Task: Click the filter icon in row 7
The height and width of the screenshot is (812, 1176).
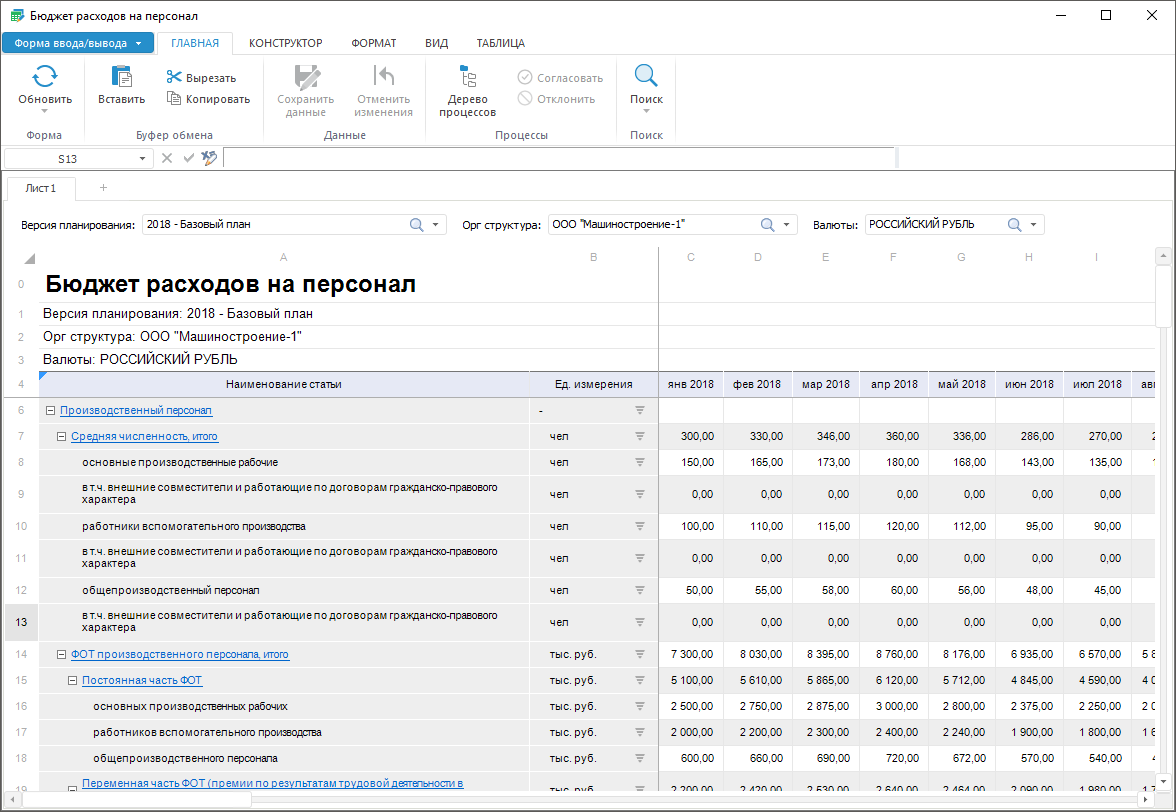Action: [x=640, y=437]
